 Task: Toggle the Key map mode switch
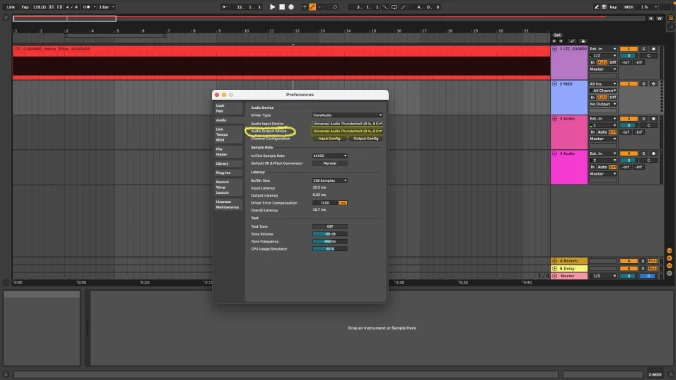613,7
